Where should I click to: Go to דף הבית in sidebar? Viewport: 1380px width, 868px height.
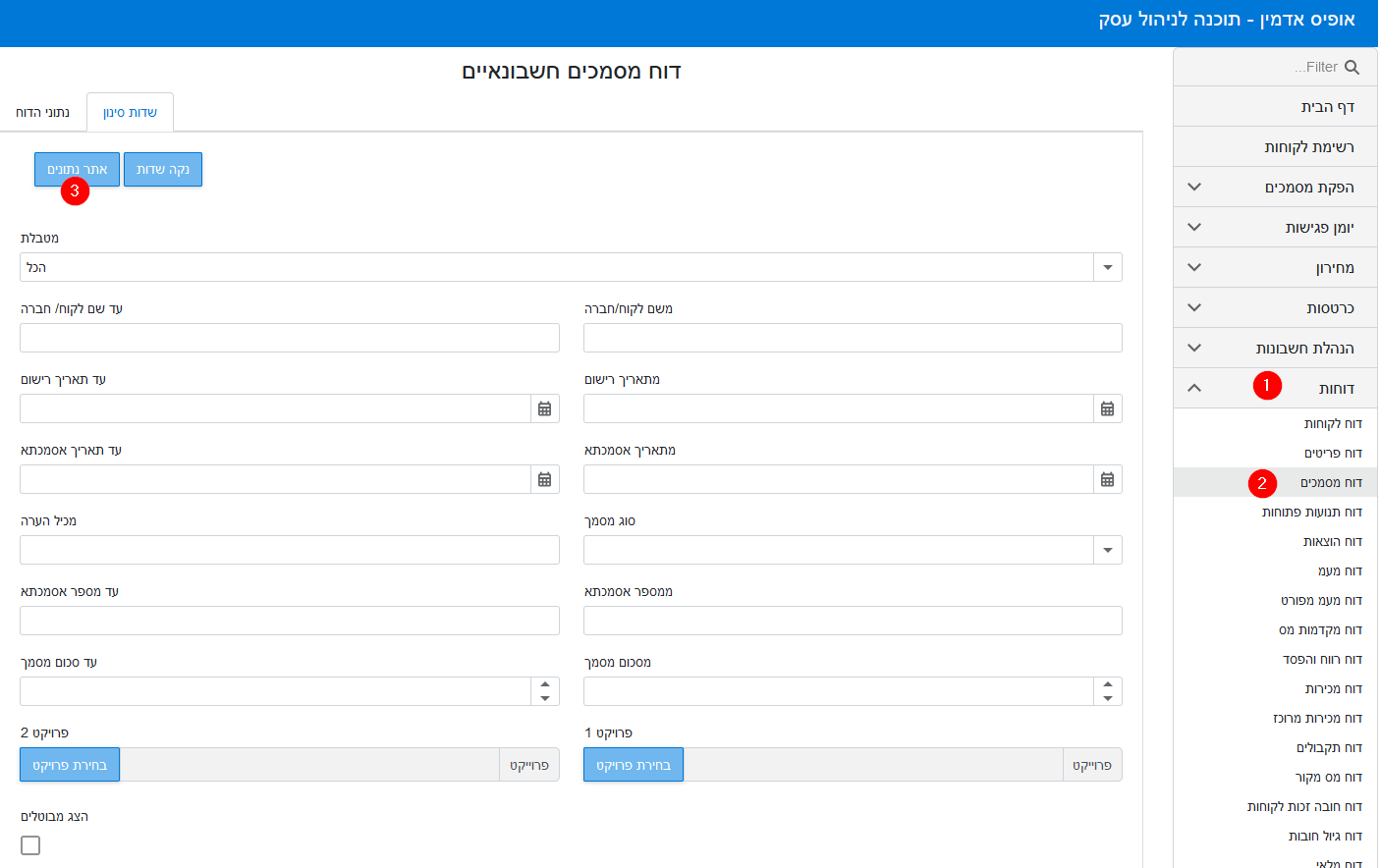1275,106
